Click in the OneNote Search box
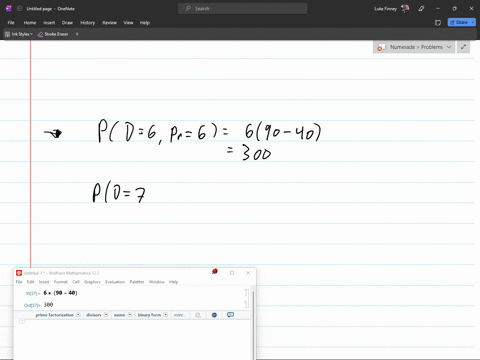Image resolution: width=480 pixels, height=360 pixels. tap(243, 8)
